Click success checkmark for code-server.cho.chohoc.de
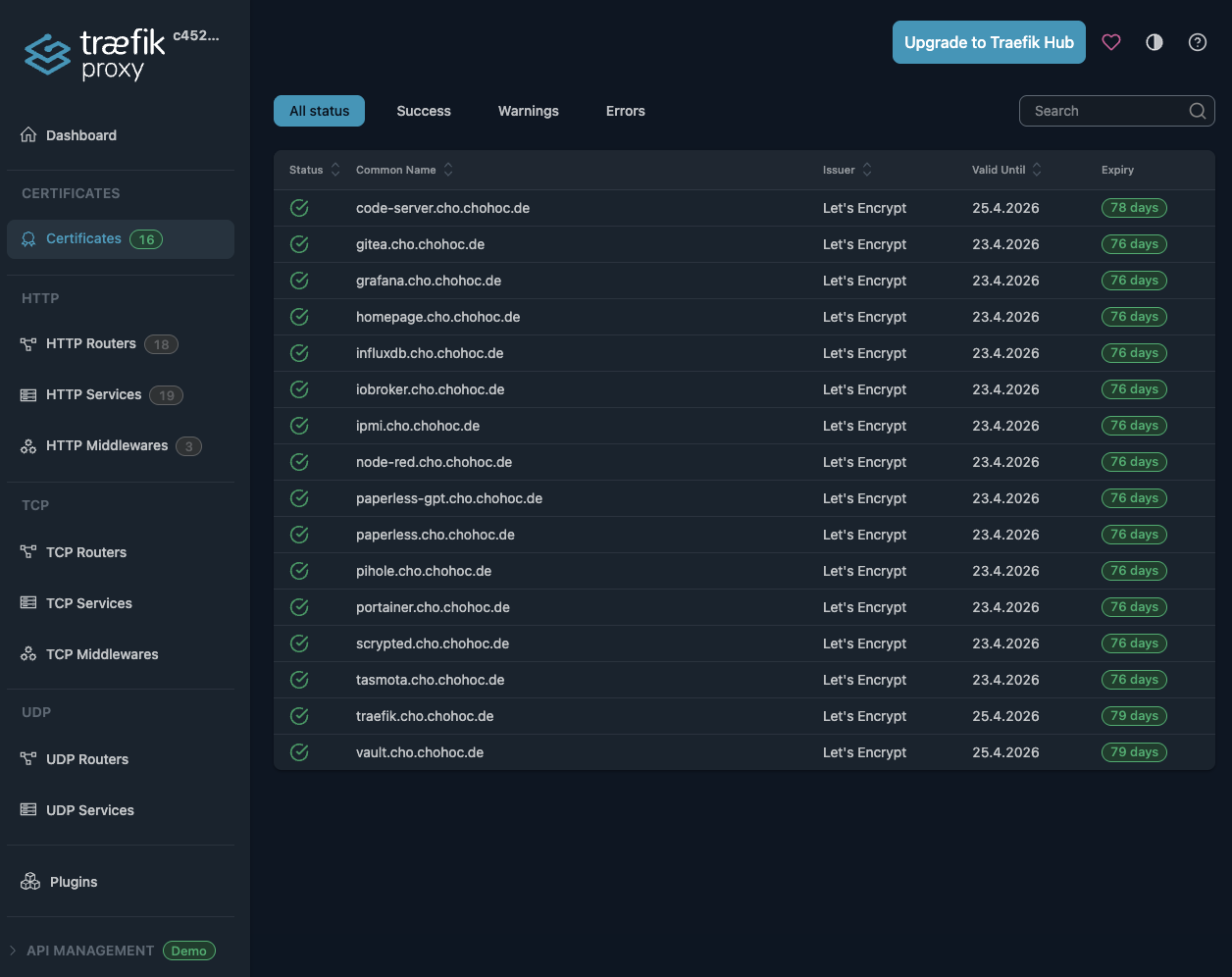This screenshot has height=977, width=1232. click(299, 208)
